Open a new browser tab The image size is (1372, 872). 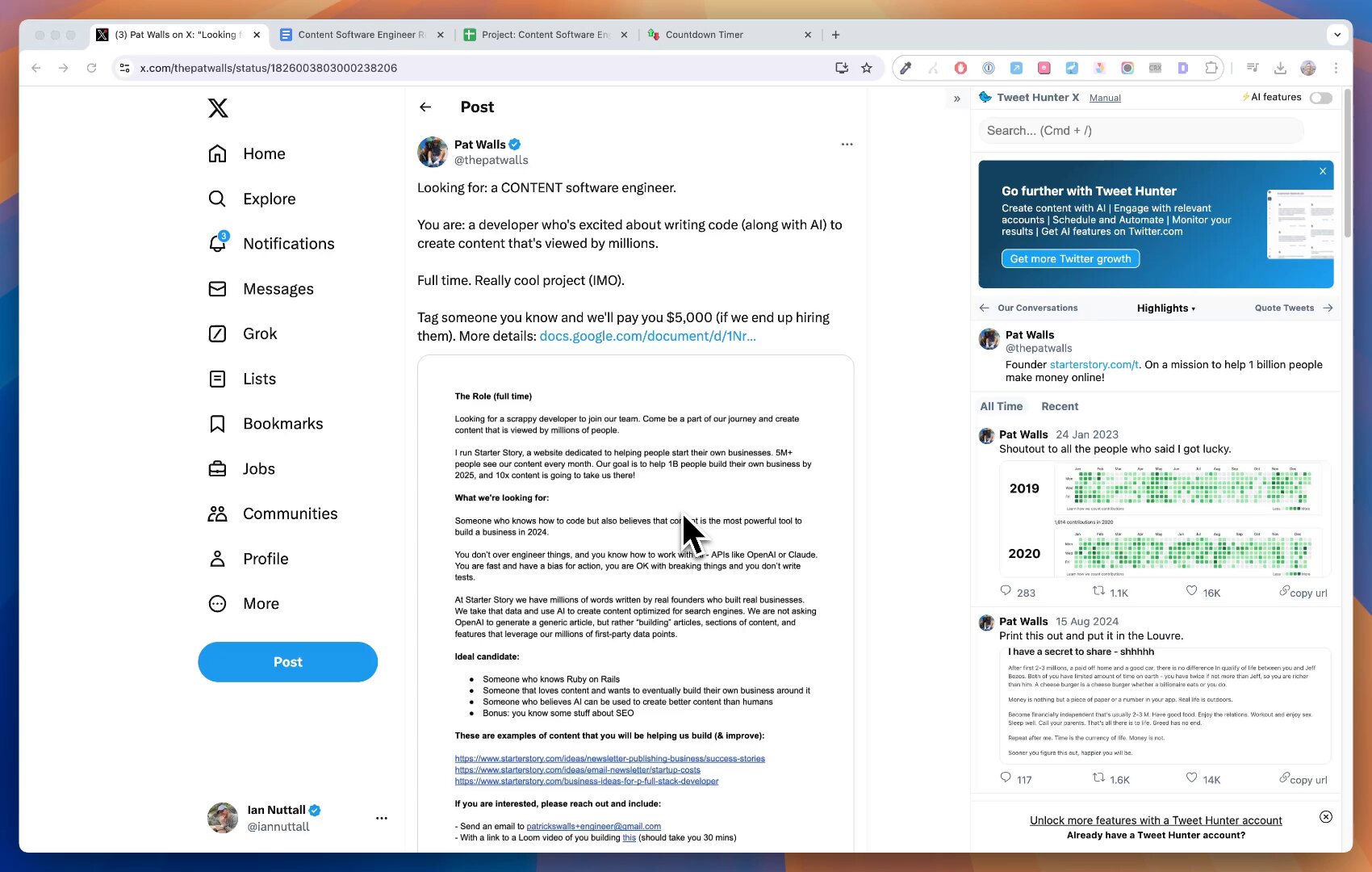836,35
